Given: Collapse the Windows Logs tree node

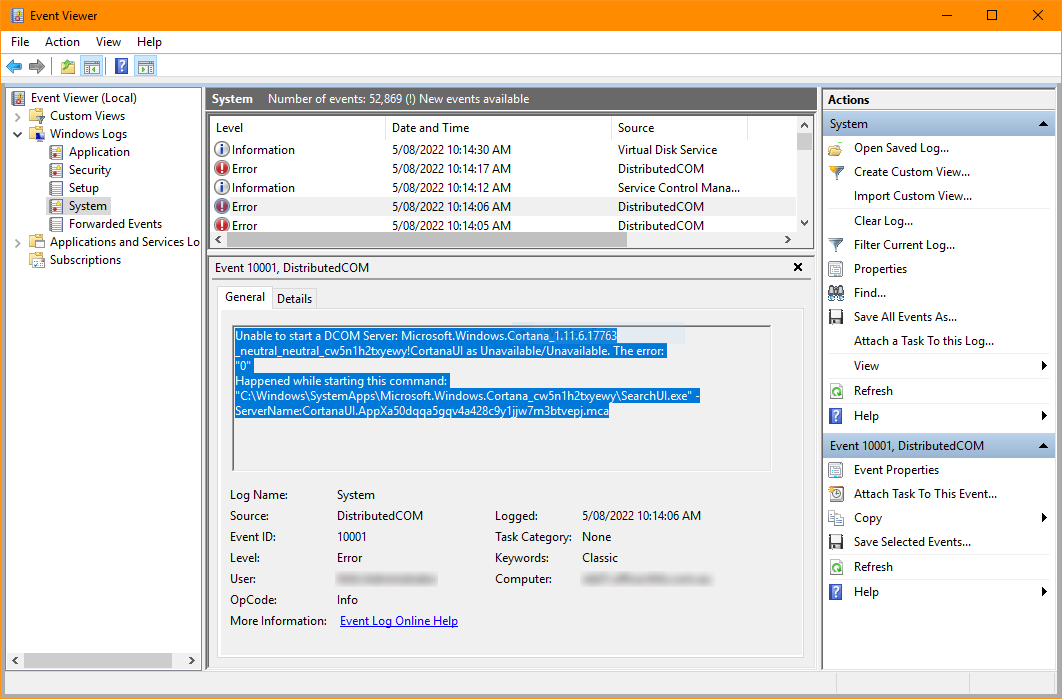Looking at the screenshot, I should click(17, 133).
